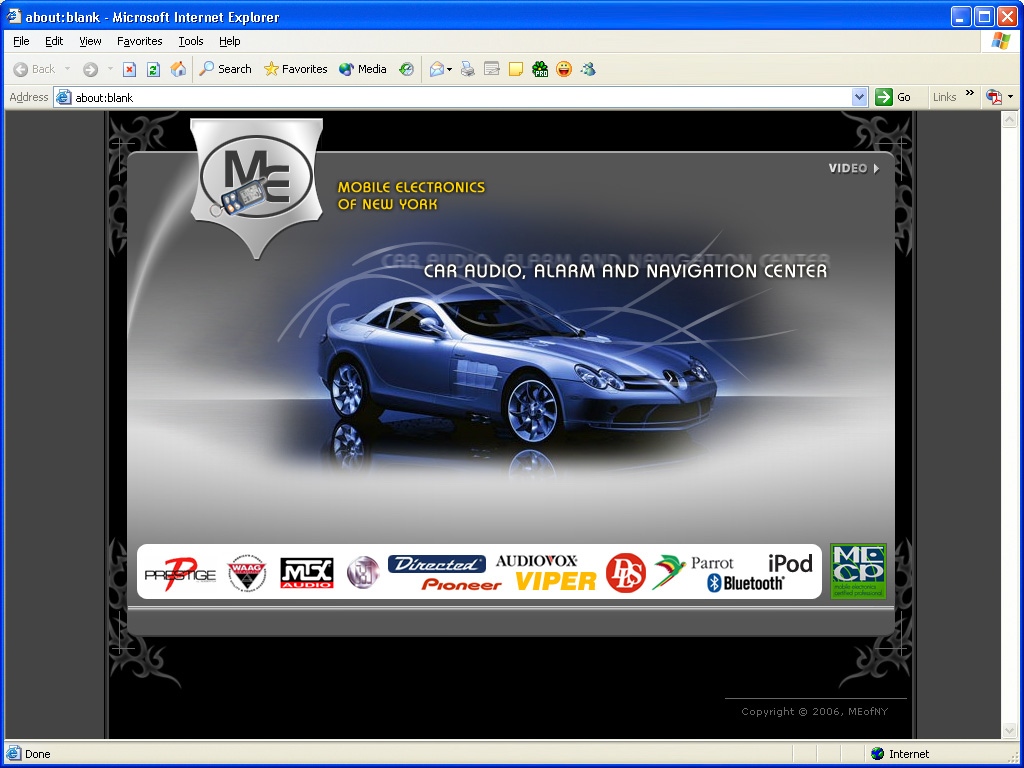1024x768 pixels.
Task: Click the Mobile Electronics ME shield logo
Action: click(256, 180)
